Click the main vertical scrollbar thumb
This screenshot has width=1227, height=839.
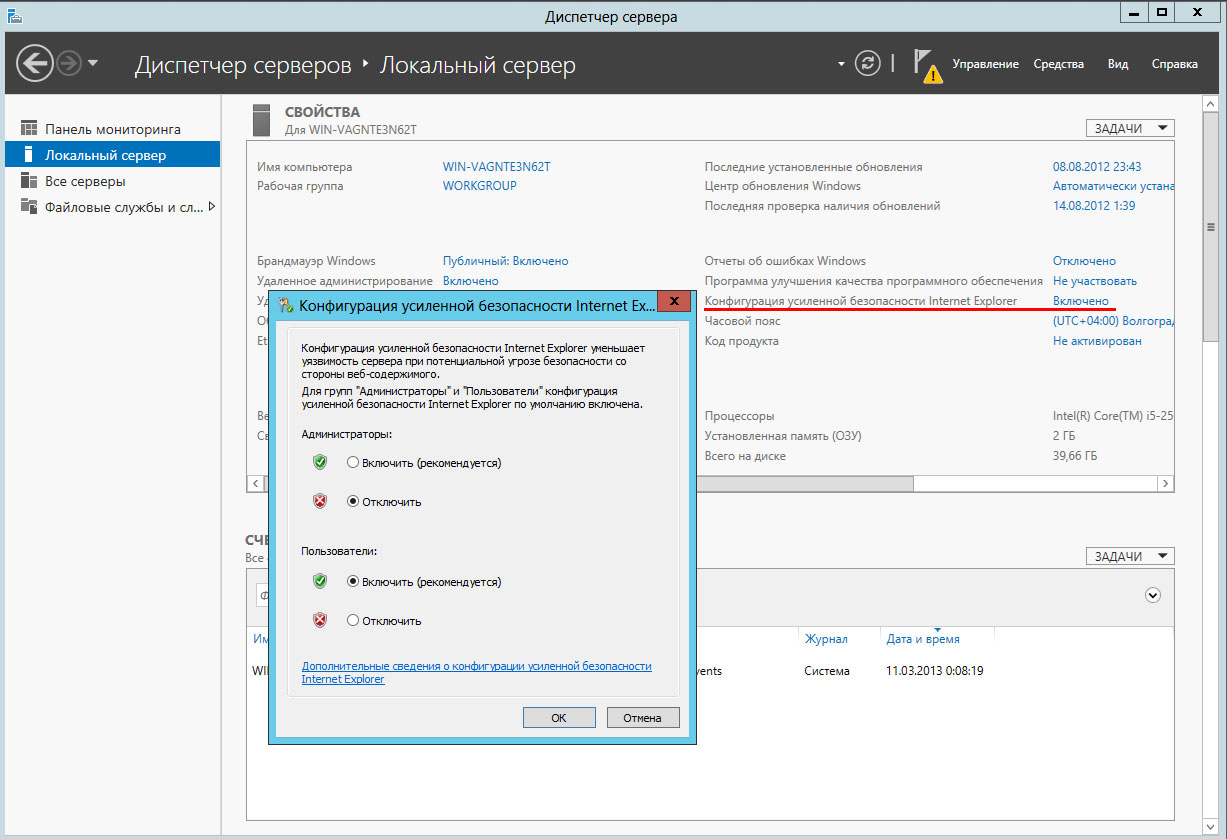point(1211,227)
